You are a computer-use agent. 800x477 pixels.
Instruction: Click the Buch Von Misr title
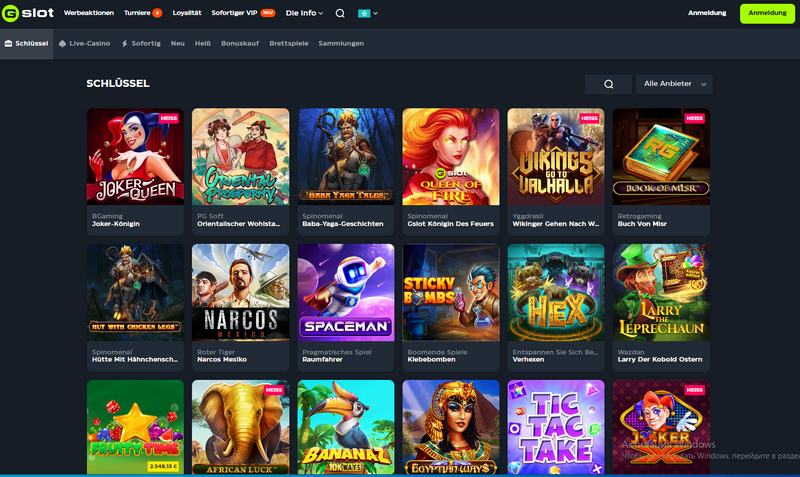click(x=642, y=224)
